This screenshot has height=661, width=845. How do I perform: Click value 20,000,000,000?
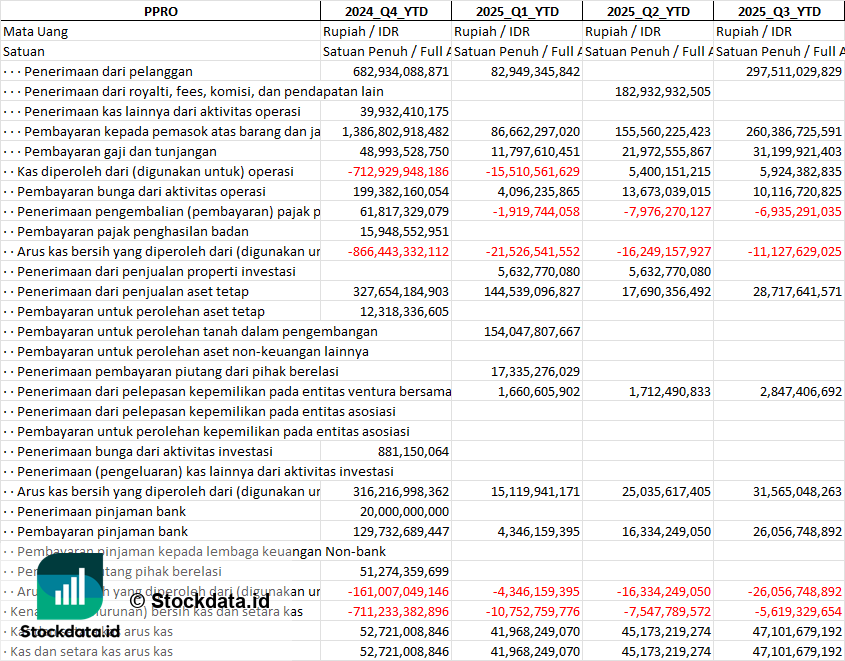click(x=404, y=511)
